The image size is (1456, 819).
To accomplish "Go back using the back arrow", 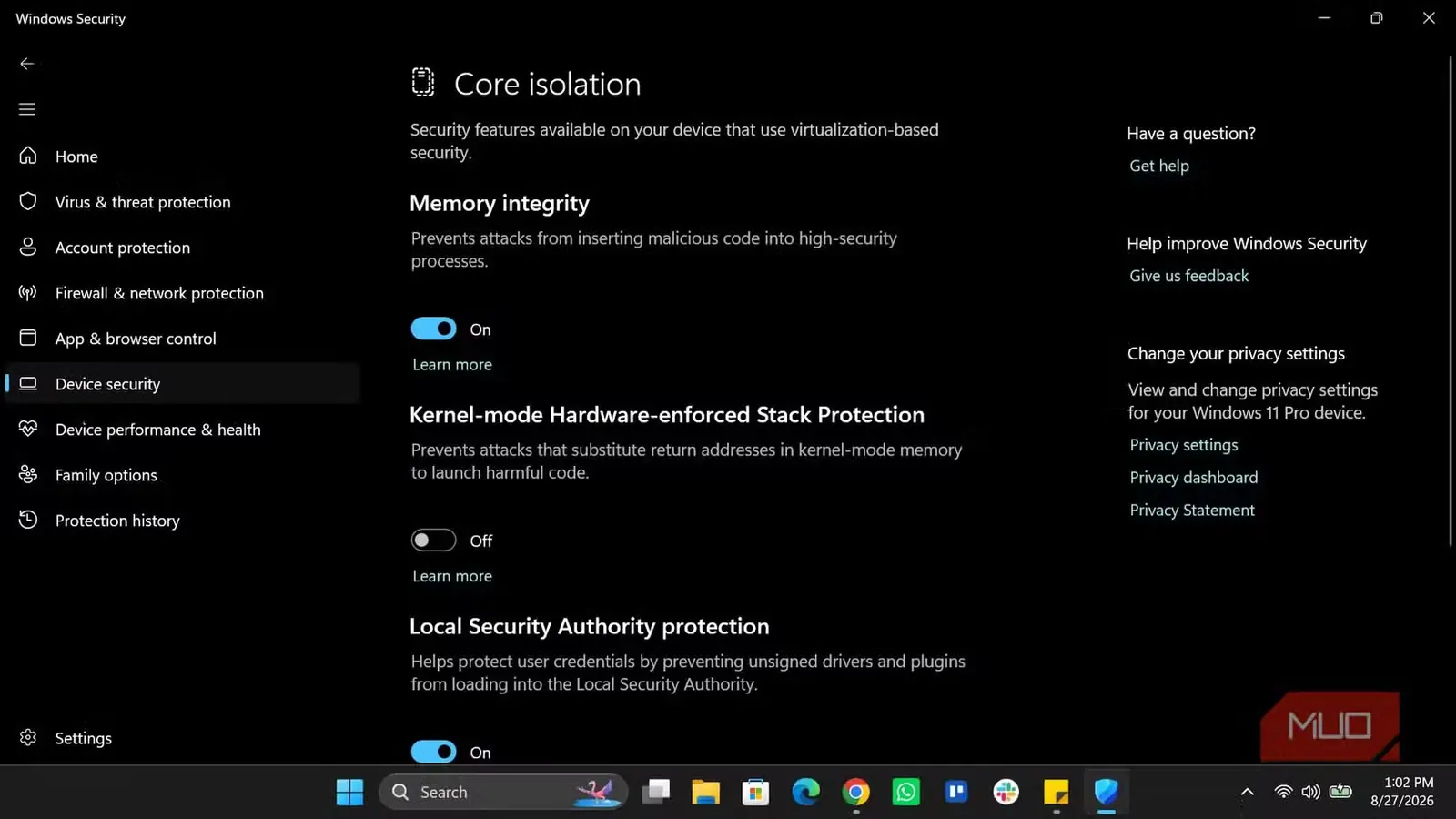I will pyautogui.click(x=27, y=64).
